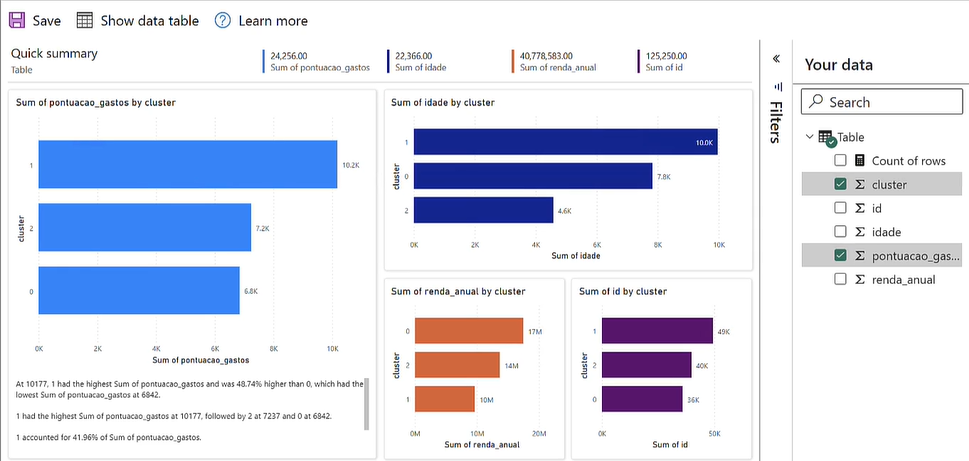Click Show data table button text
Viewport: 969px width, 461px height.
coord(150,21)
